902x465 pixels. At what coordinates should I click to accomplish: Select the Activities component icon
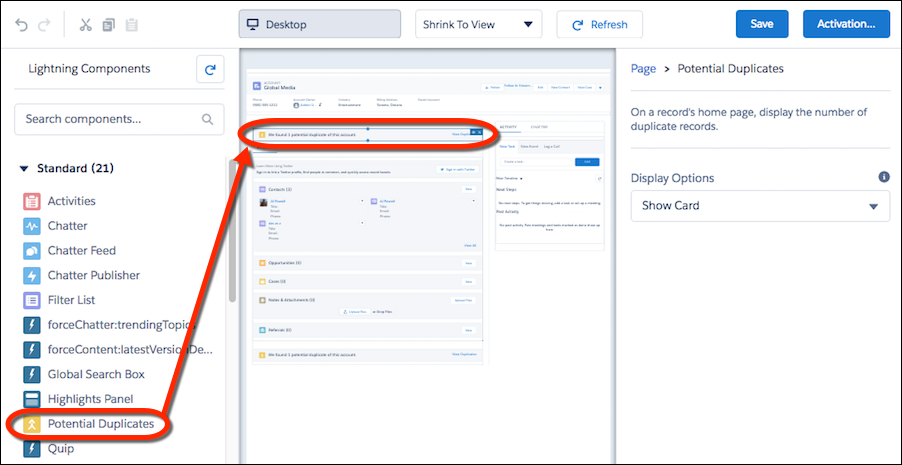pos(31,201)
